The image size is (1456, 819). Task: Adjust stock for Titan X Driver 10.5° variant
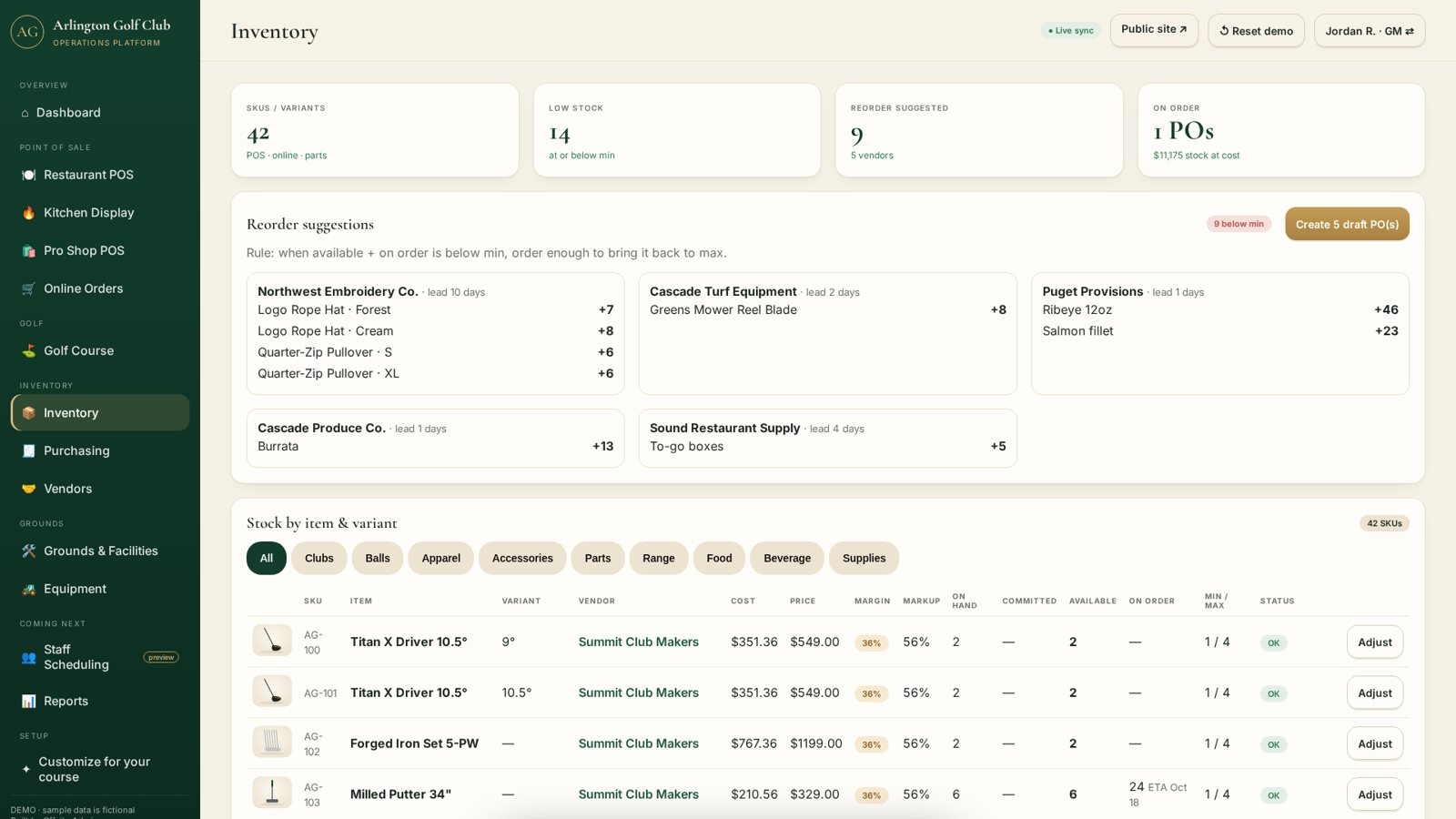(x=1375, y=693)
